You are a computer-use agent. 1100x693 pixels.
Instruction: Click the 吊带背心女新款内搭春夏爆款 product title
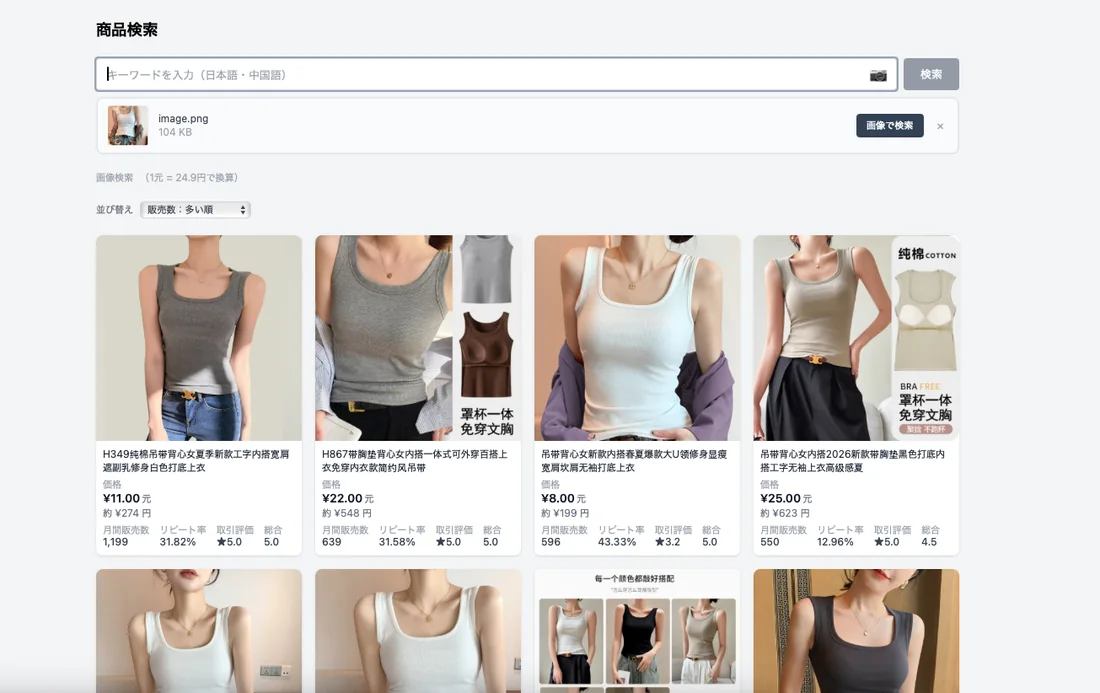coord(633,461)
